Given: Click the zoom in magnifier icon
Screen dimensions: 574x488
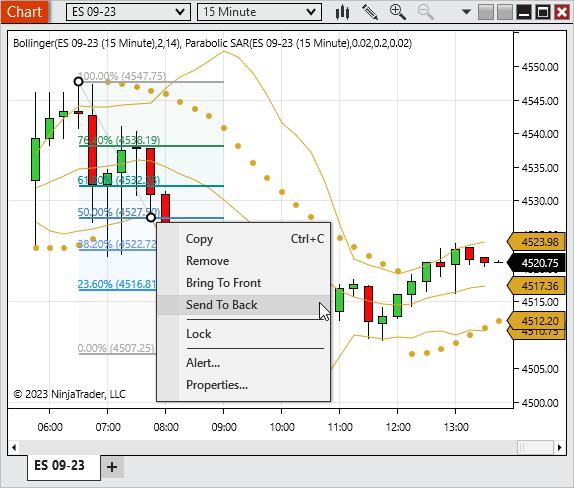Looking at the screenshot, I should coord(398,12).
